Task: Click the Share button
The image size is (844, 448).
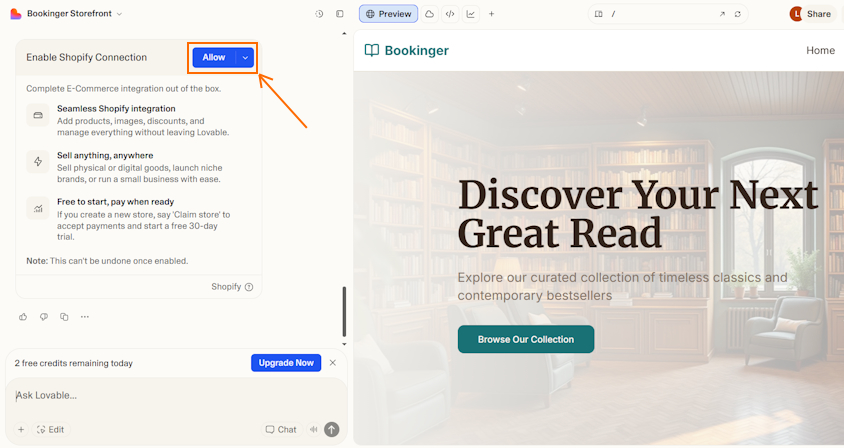Action: click(x=819, y=14)
